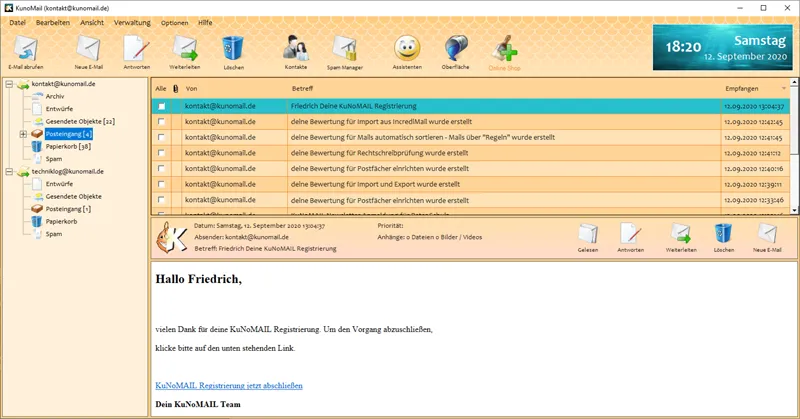Check checkbox for Import aus IncrediMail mail

click(x=162, y=121)
